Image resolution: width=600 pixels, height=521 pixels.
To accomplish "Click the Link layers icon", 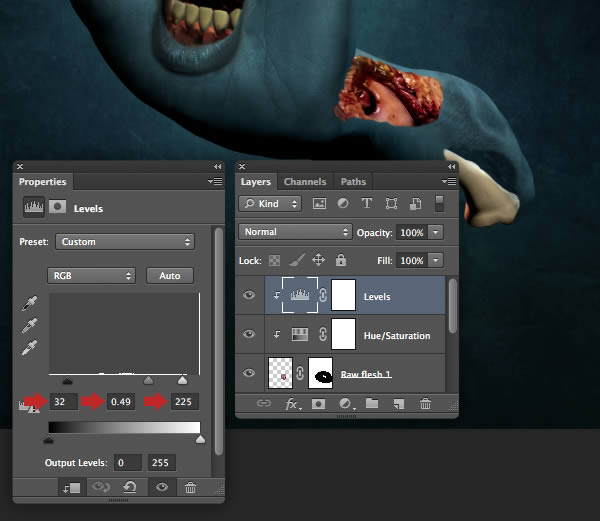I will [264, 404].
